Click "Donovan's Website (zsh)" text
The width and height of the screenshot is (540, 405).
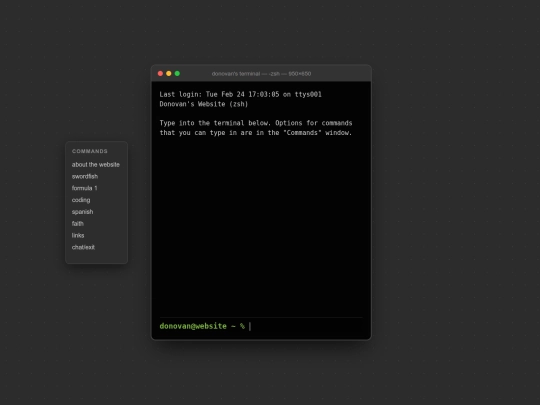click(204, 104)
